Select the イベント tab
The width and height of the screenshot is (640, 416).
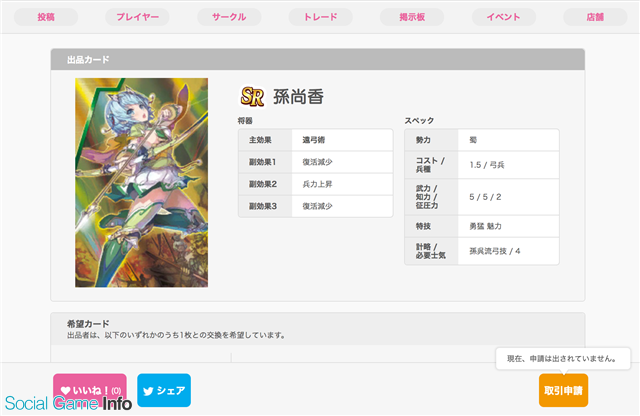(504, 17)
